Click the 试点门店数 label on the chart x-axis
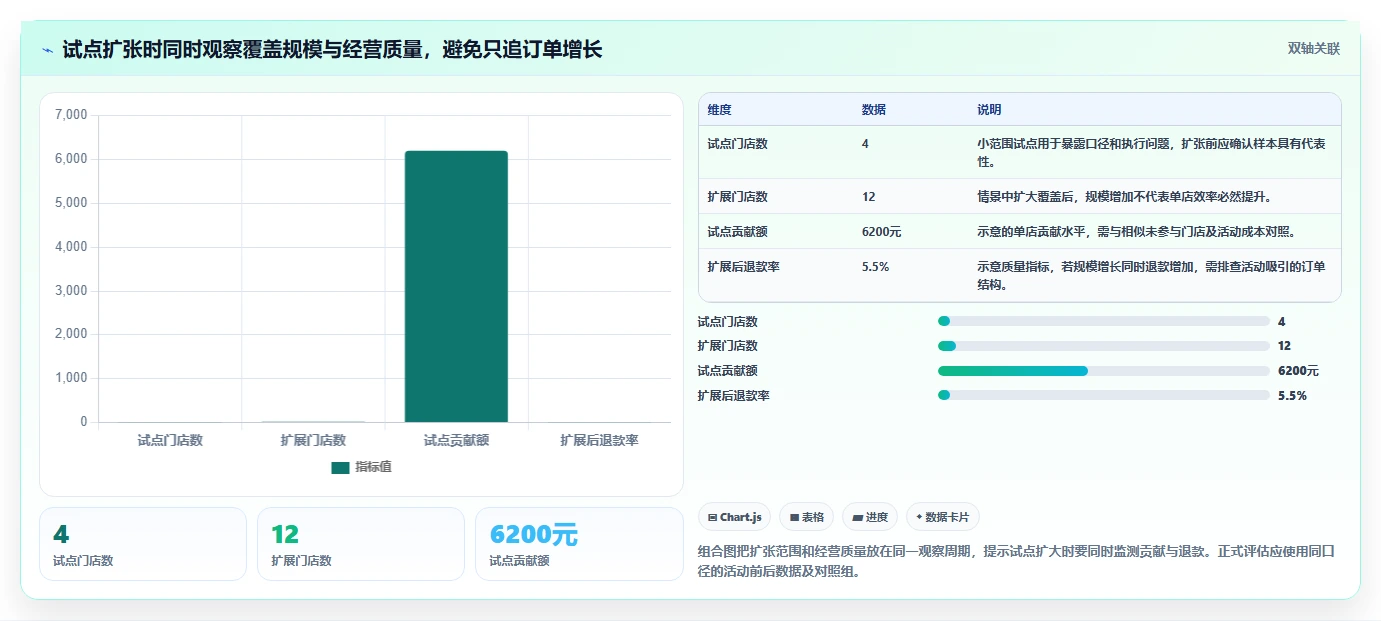This screenshot has width=1381, height=621. tap(170, 440)
